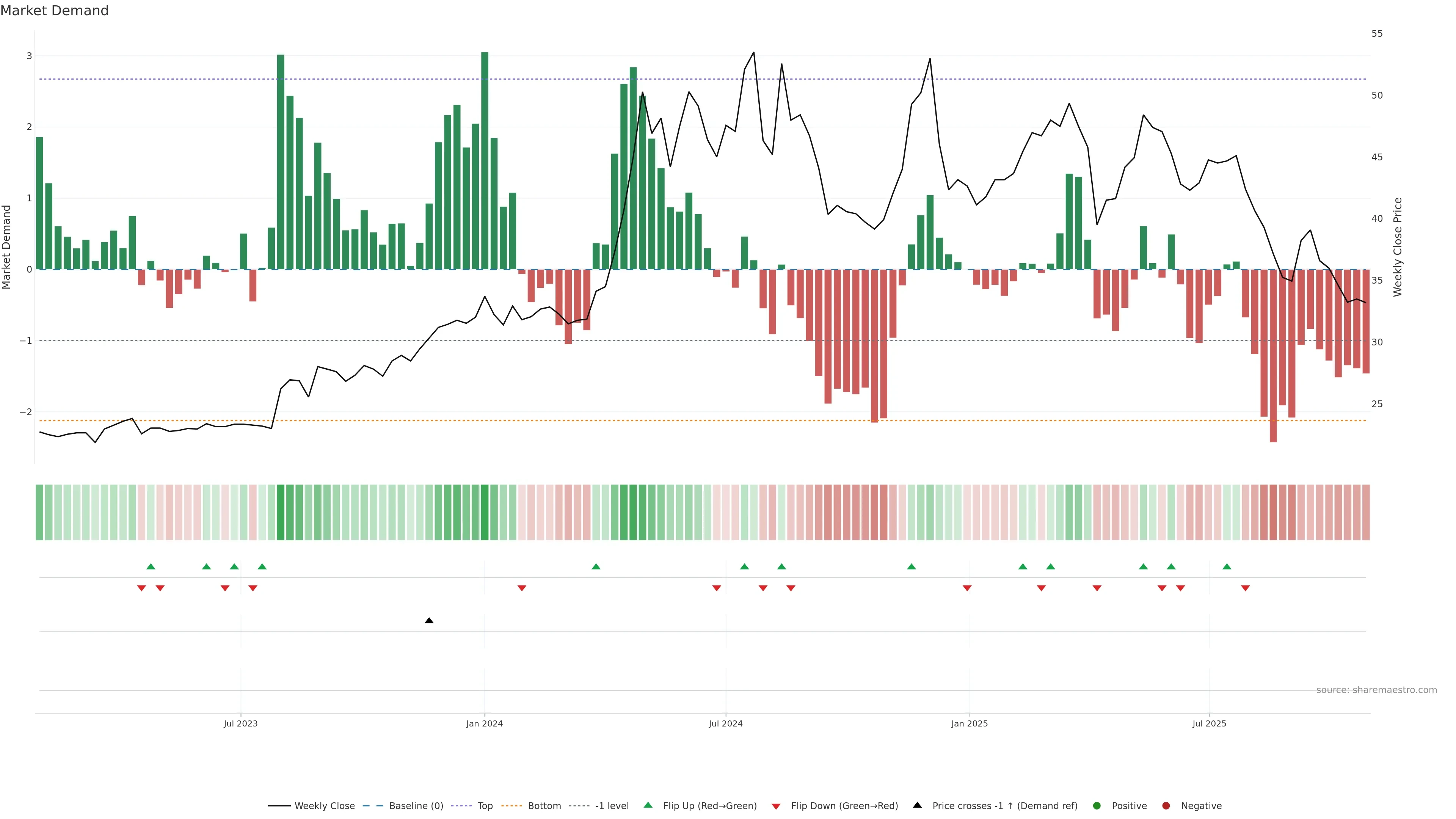The image size is (1456, 819).
Task: Click the black price-cross triangle marker near late 2023
Action: (x=429, y=621)
